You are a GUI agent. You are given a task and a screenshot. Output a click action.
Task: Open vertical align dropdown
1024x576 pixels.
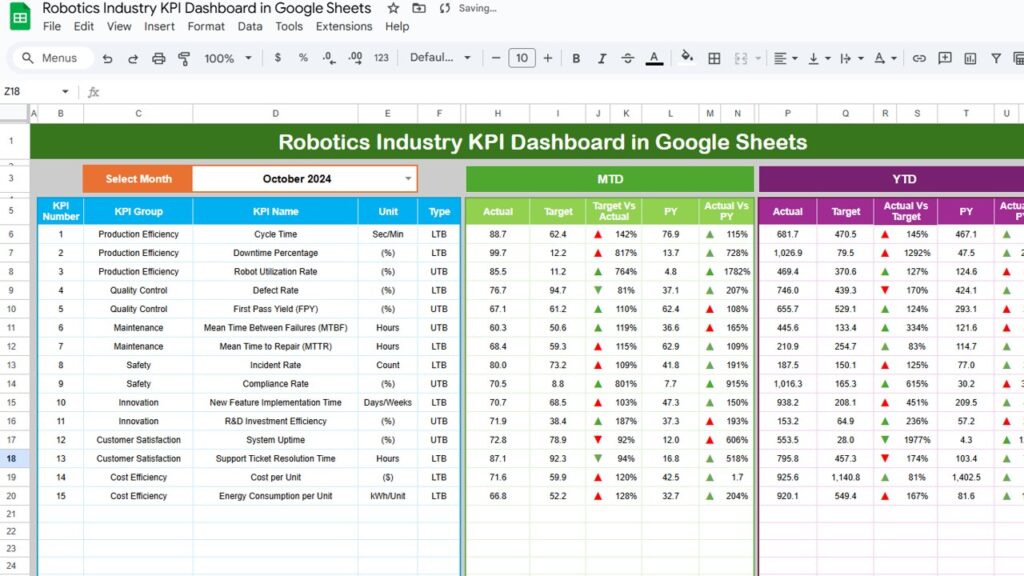(818, 58)
